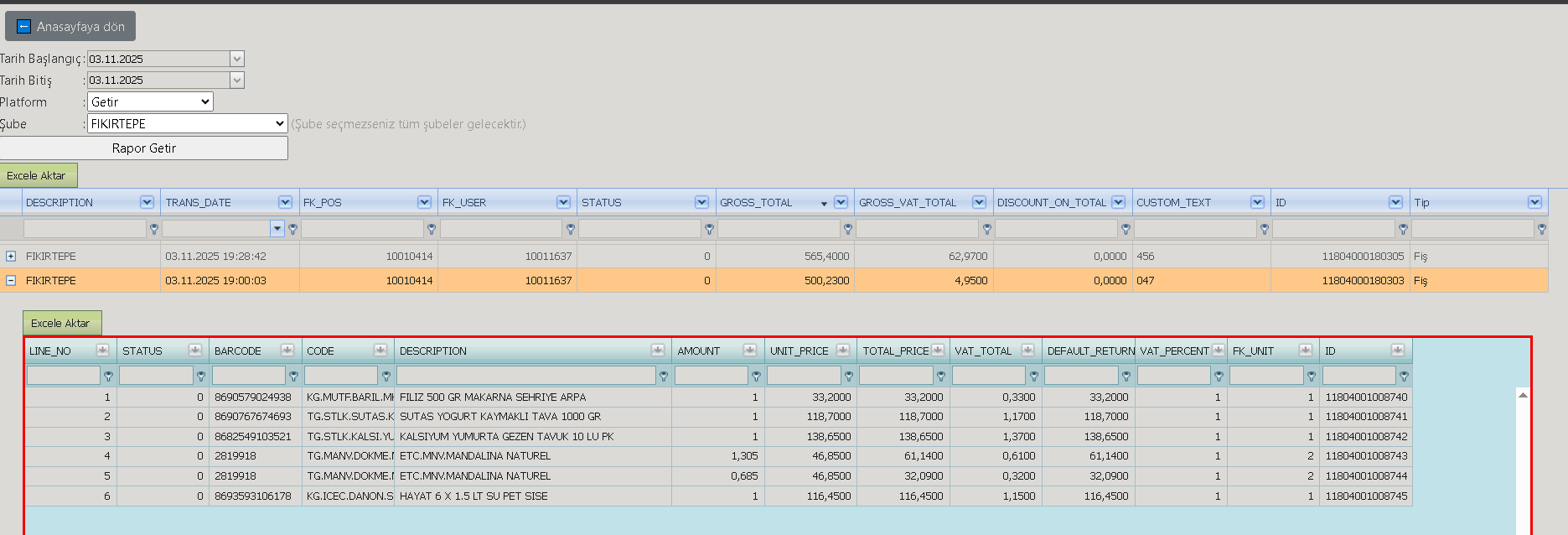Expand the FIKIRTEPE row from 19:28:42
Image resolution: width=1568 pixels, height=535 pixels.
point(11,256)
